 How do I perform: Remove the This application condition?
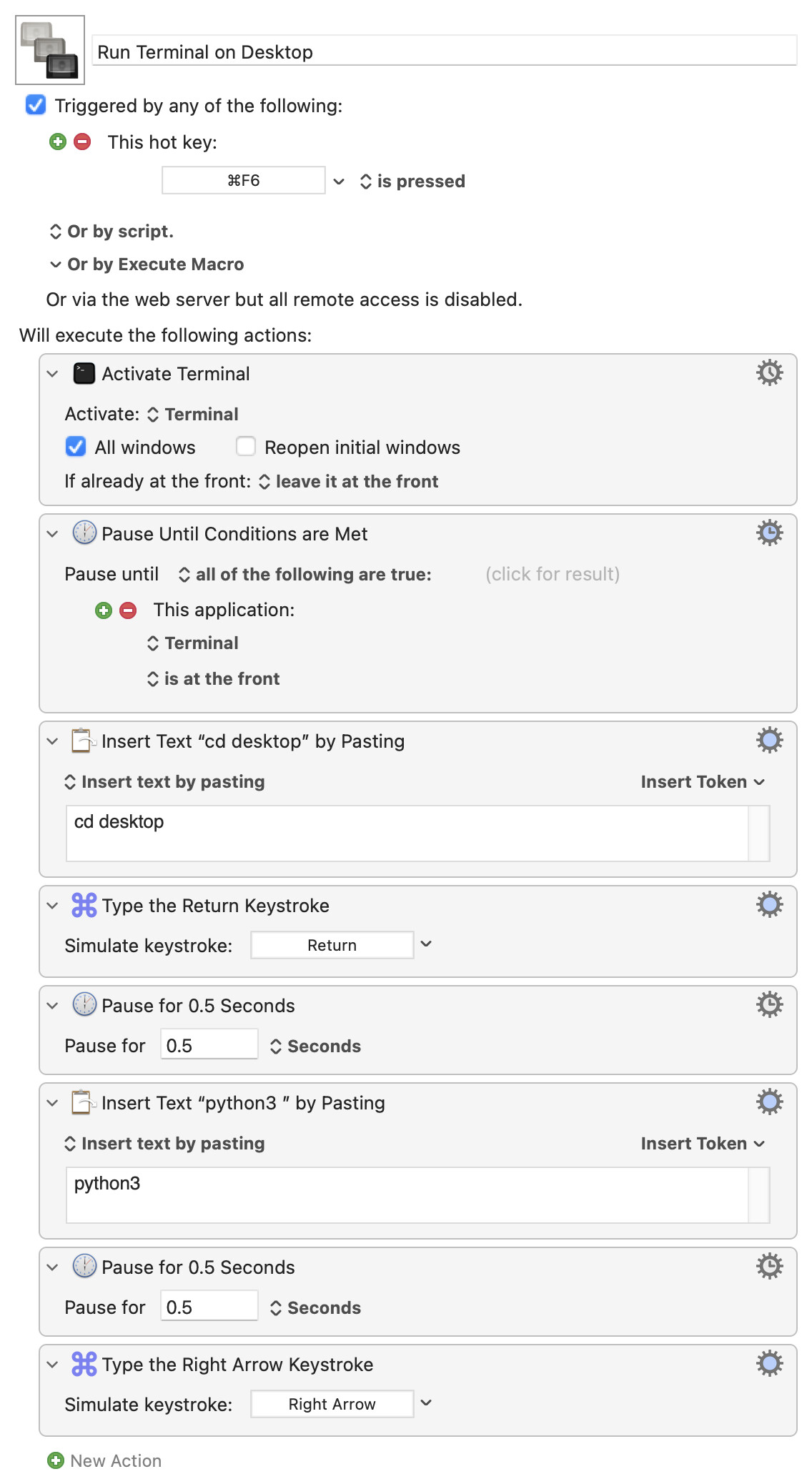pos(128,610)
